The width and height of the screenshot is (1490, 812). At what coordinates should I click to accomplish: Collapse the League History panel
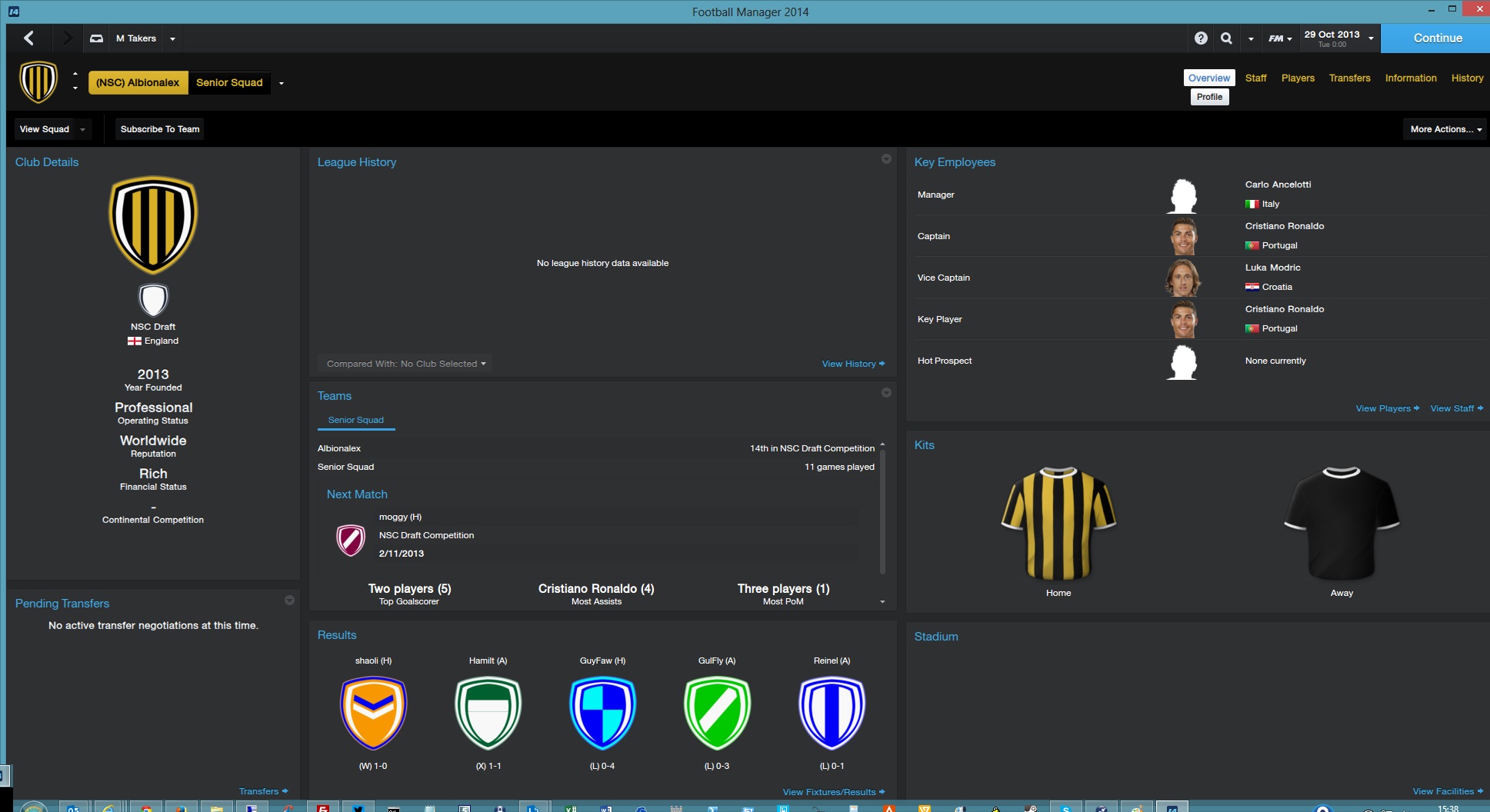click(886, 159)
